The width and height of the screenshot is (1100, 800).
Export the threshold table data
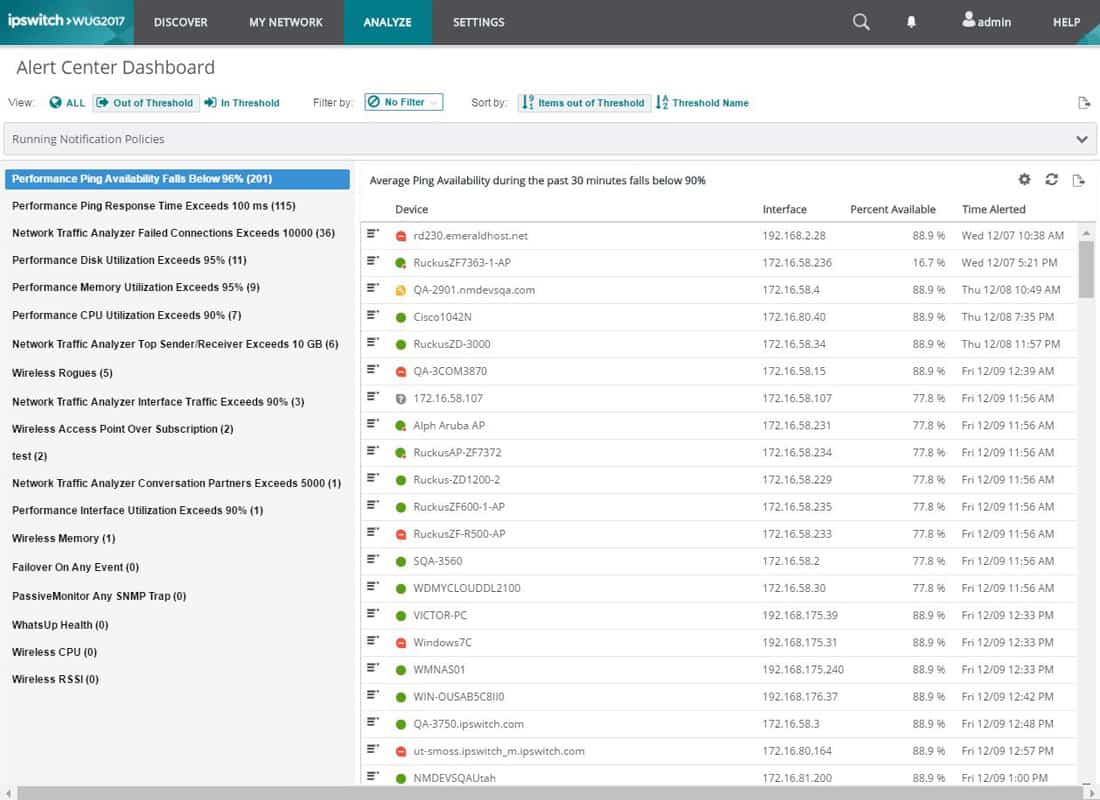coord(1078,180)
